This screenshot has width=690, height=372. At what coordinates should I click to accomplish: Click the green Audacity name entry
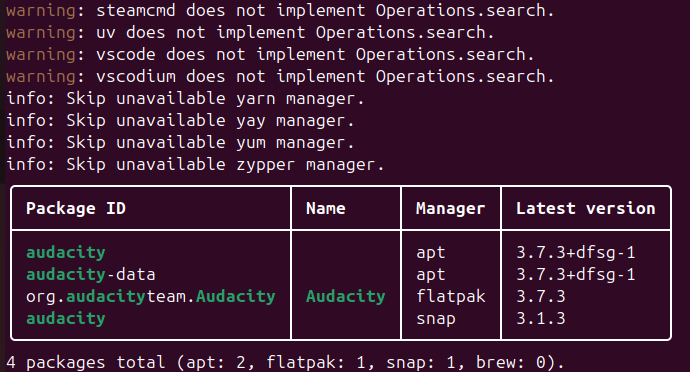coord(345,297)
